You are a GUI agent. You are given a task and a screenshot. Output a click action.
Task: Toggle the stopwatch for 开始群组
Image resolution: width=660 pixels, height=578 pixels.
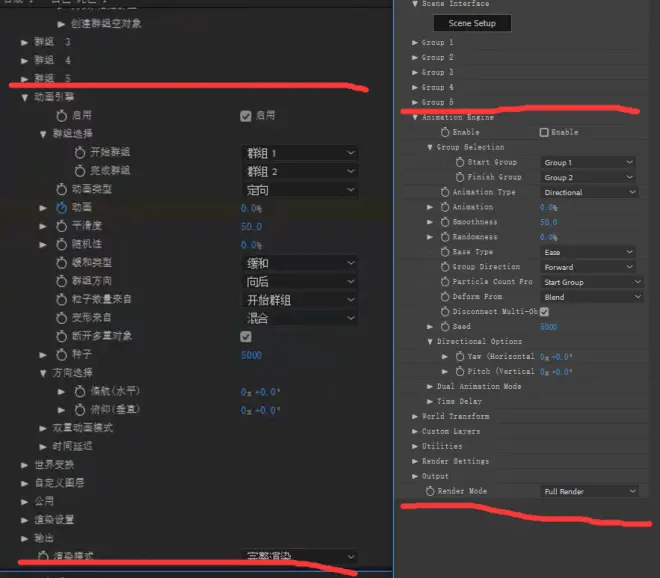(80, 152)
